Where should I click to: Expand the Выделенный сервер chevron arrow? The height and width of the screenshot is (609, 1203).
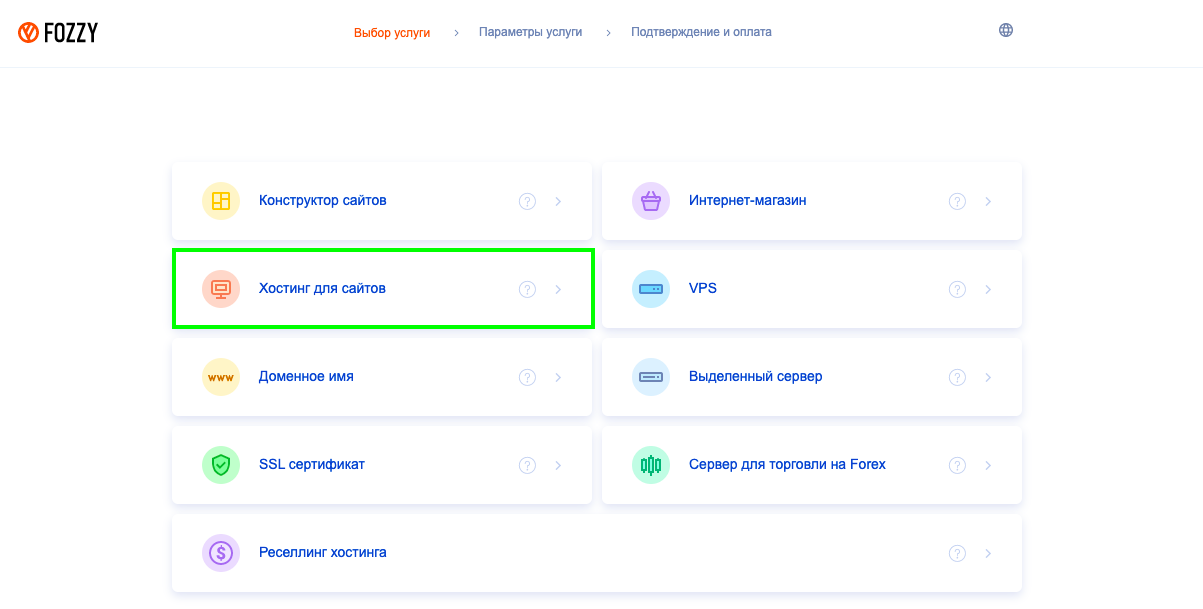988,378
